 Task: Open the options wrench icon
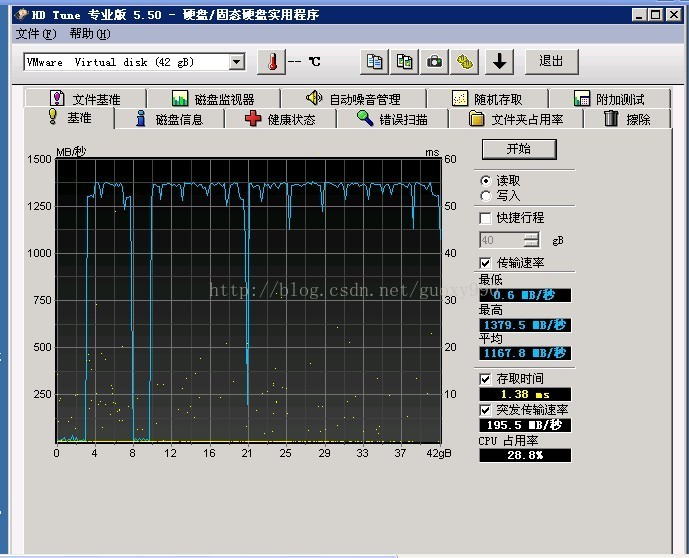pos(464,62)
